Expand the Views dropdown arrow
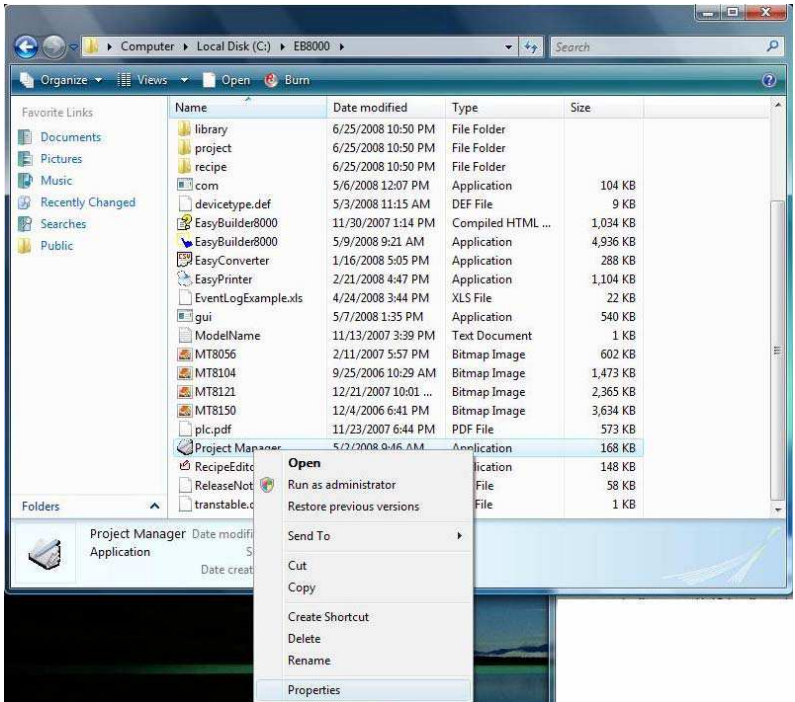This screenshot has width=795, height=702. [x=185, y=80]
